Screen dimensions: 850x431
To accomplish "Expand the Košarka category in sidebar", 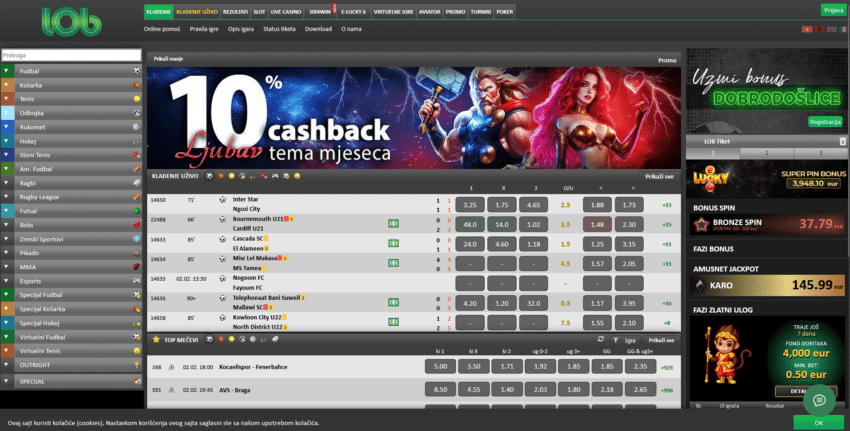I will [x=71, y=86].
